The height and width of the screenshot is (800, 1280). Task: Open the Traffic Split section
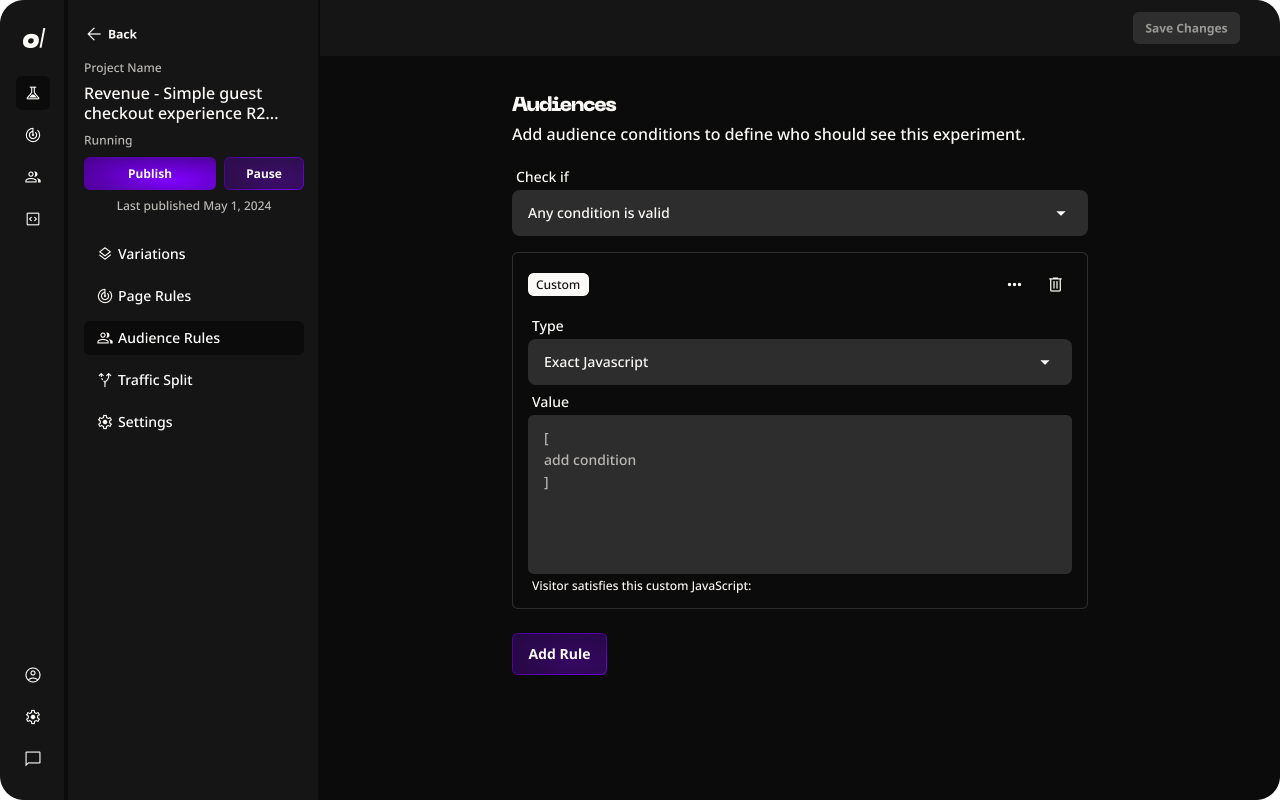[194, 380]
